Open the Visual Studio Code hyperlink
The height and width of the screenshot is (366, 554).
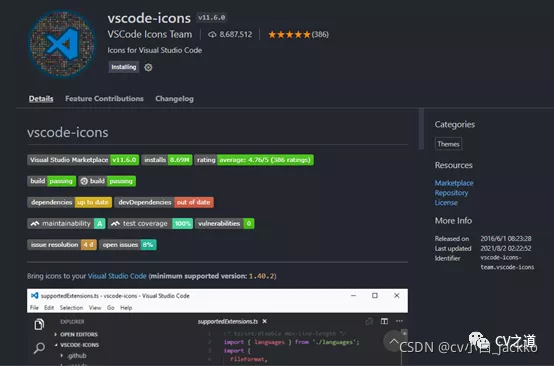click(x=117, y=276)
